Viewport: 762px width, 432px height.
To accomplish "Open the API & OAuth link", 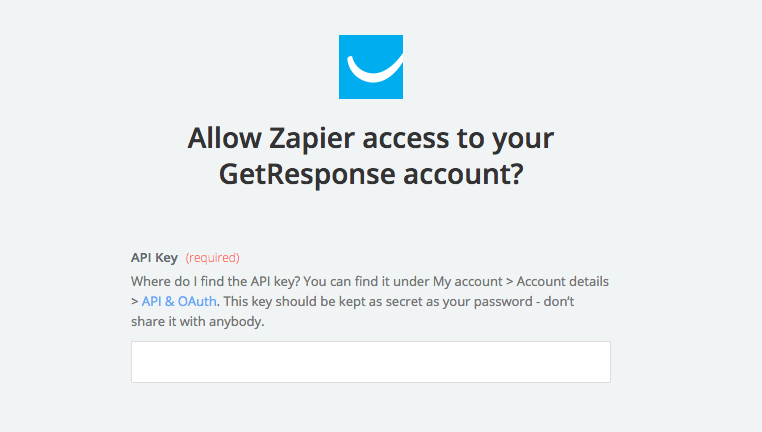I will coord(179,301).
